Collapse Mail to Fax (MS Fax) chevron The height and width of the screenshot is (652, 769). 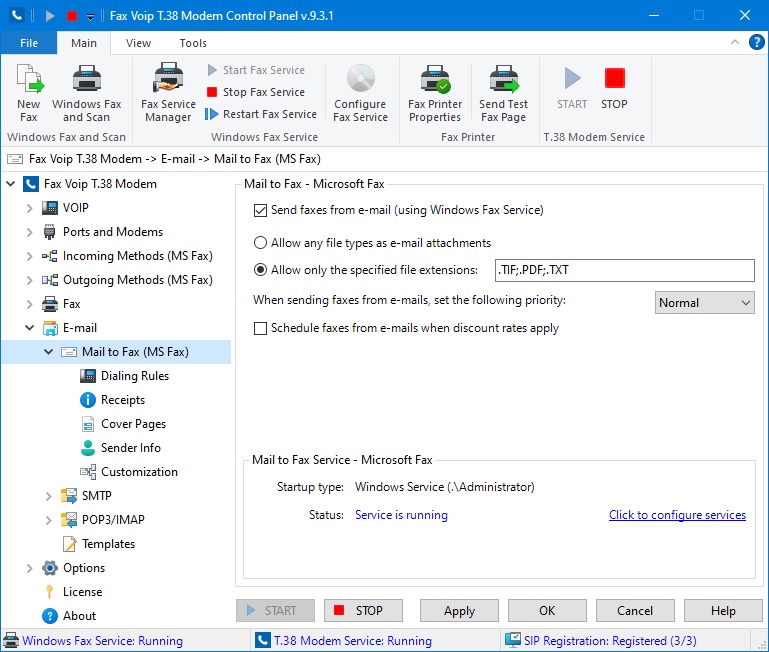pyautogui.click(x=49, y=352)
